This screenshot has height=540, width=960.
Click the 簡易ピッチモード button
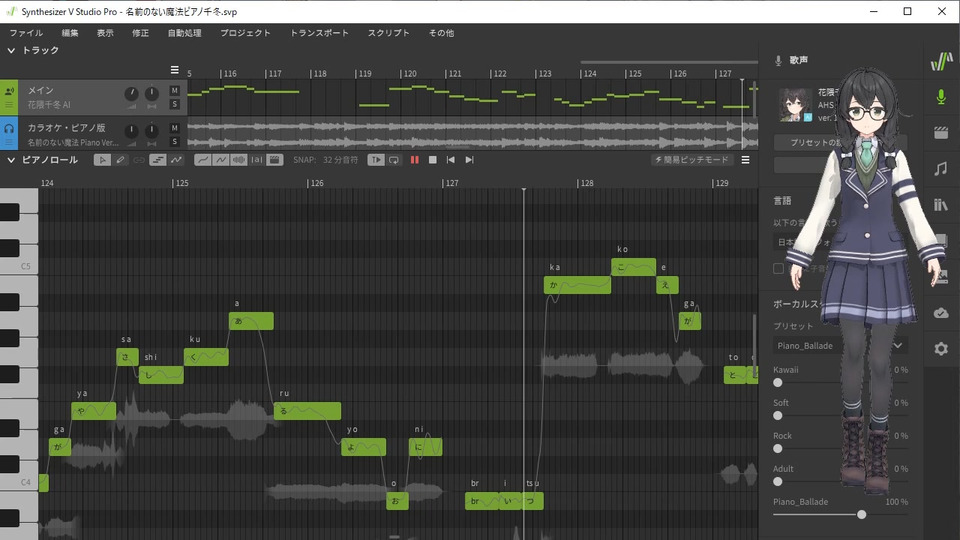(692, 160)
